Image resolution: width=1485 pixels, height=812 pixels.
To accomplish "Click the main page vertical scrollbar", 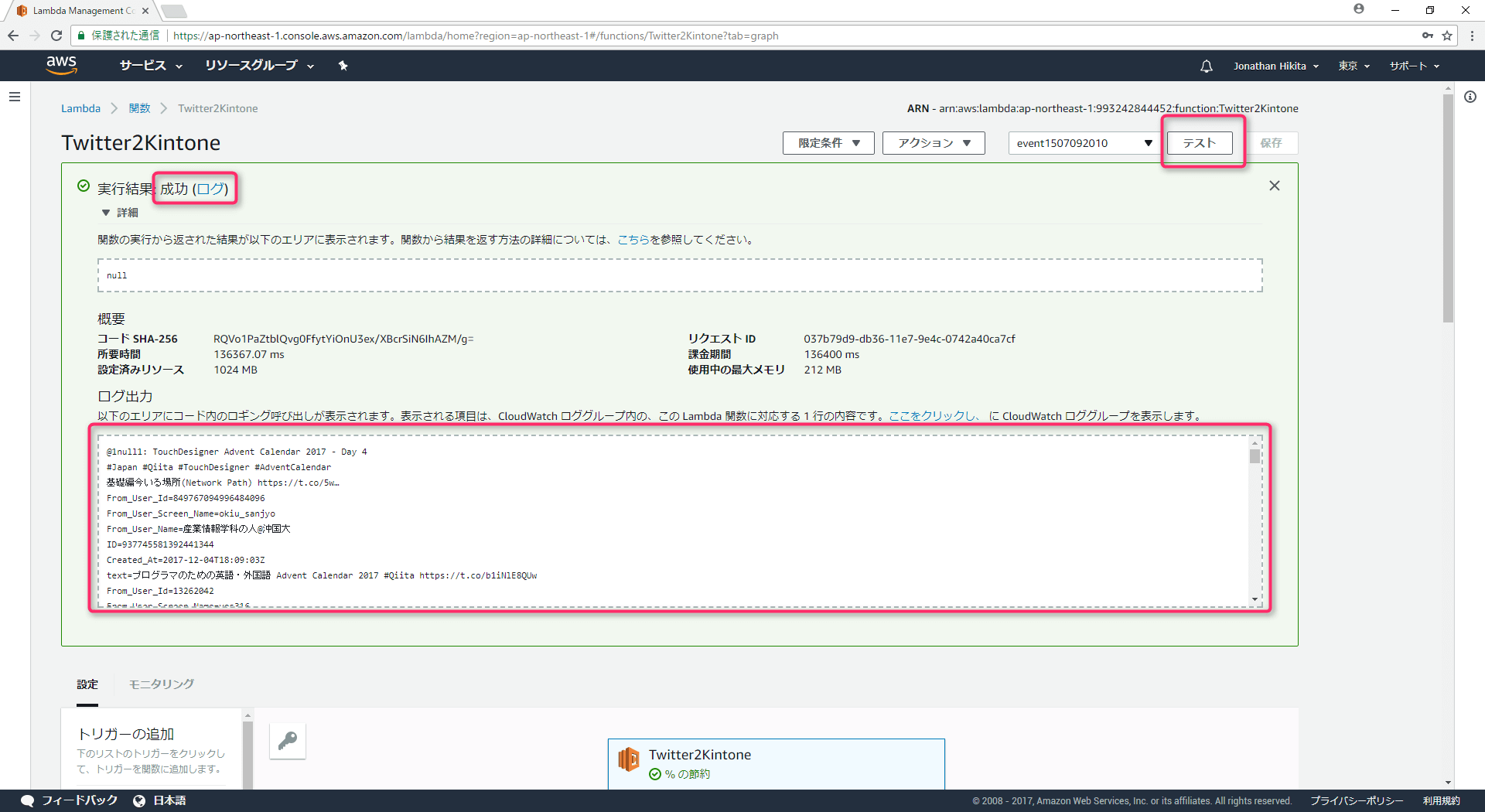I will pyautogui.click(x=1448, y=209).
